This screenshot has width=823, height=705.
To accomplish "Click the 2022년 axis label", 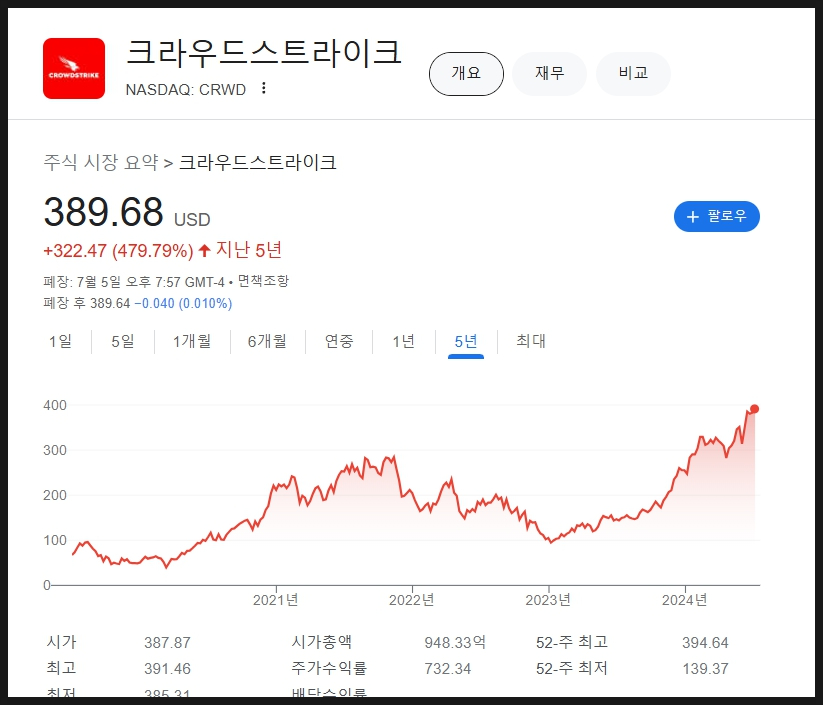I will [x=412, y=600].
